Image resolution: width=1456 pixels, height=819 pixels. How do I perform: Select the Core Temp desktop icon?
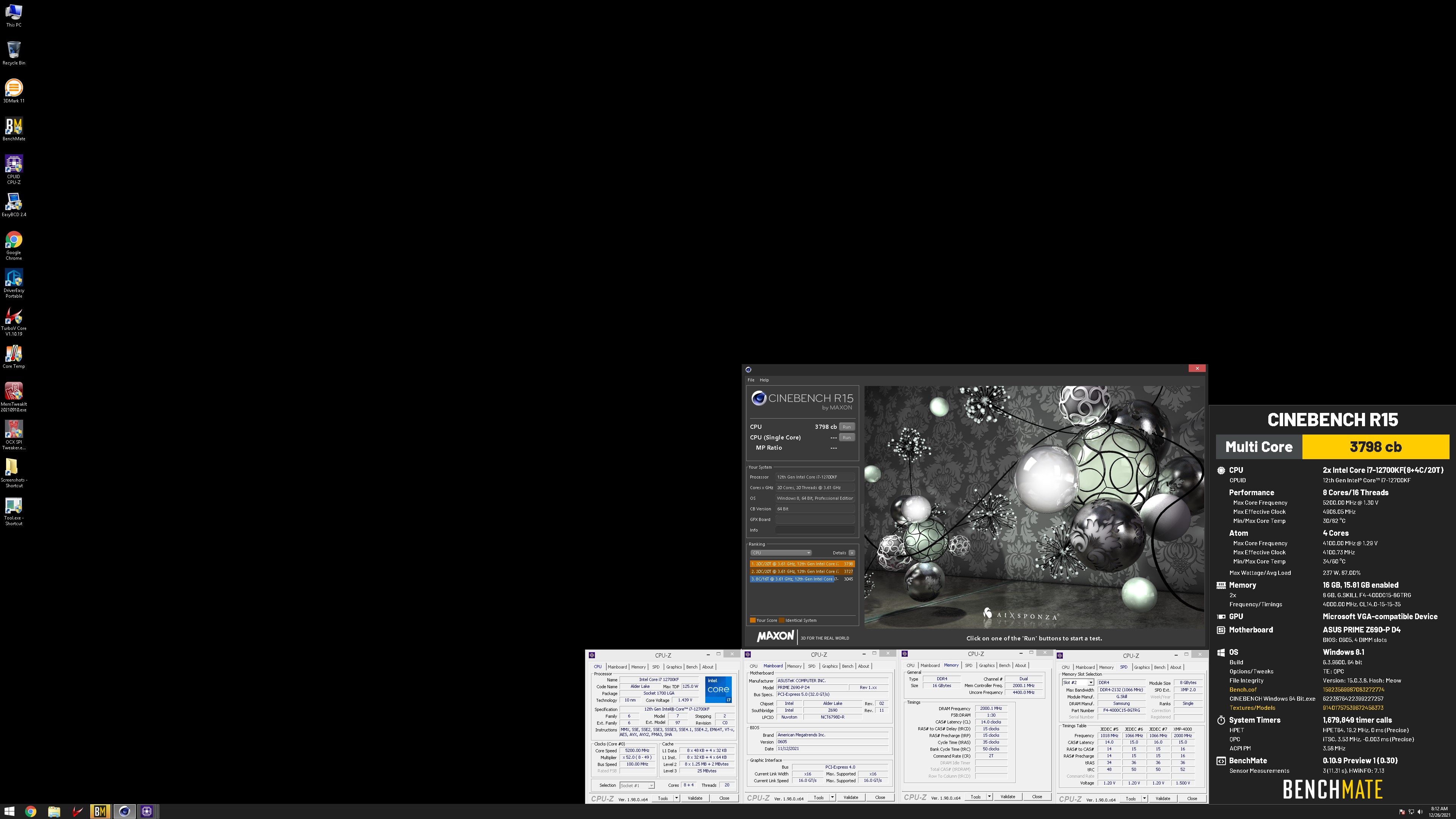click(x=14, y=357)
